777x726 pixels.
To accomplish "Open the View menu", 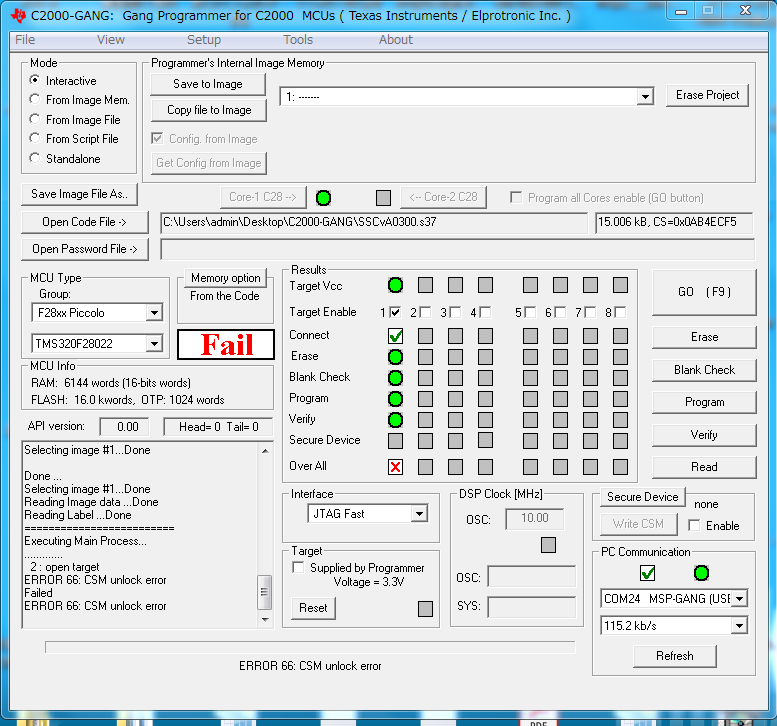I will click(x=111, y=40).
